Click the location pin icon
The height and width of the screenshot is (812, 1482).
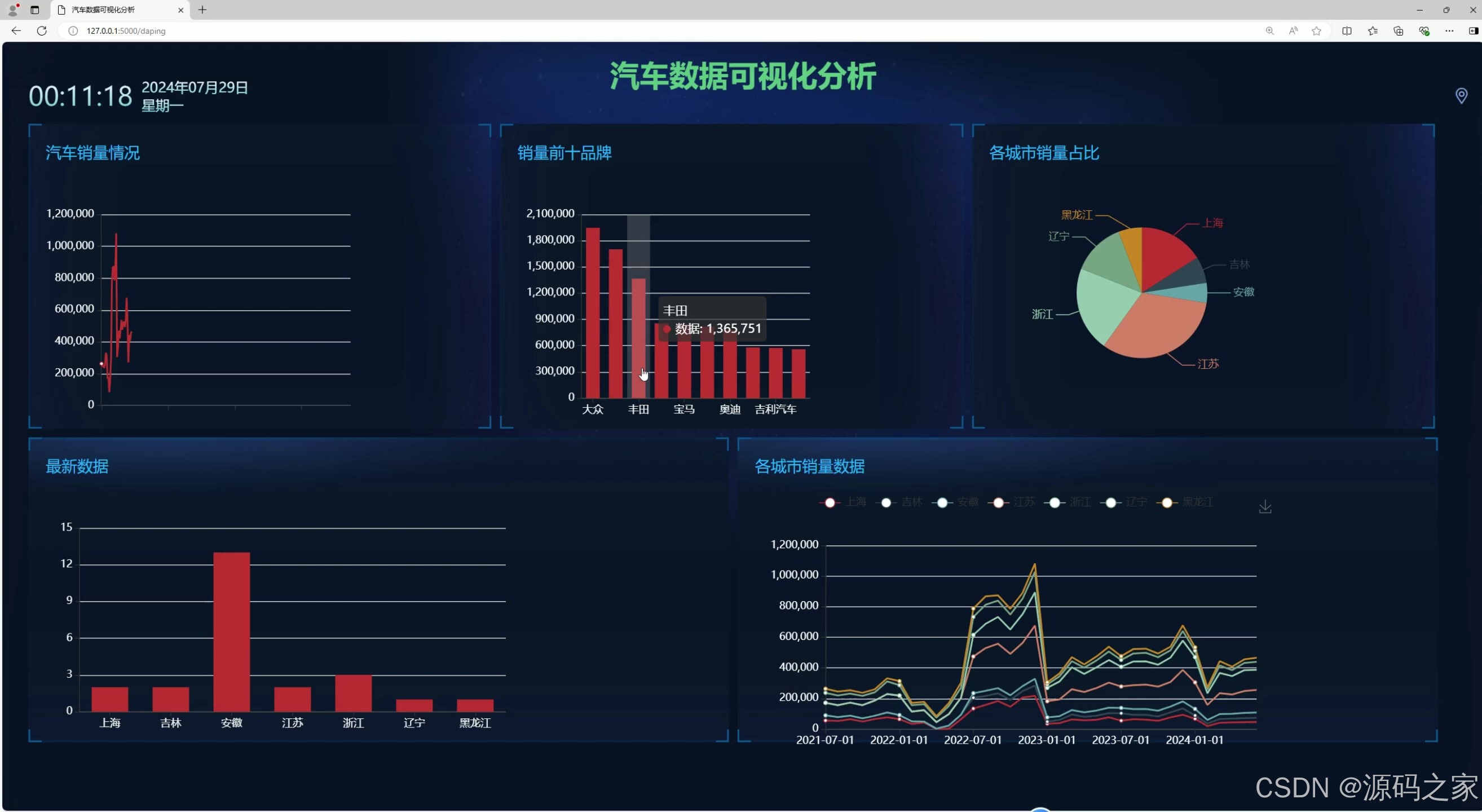[1461, 95]
